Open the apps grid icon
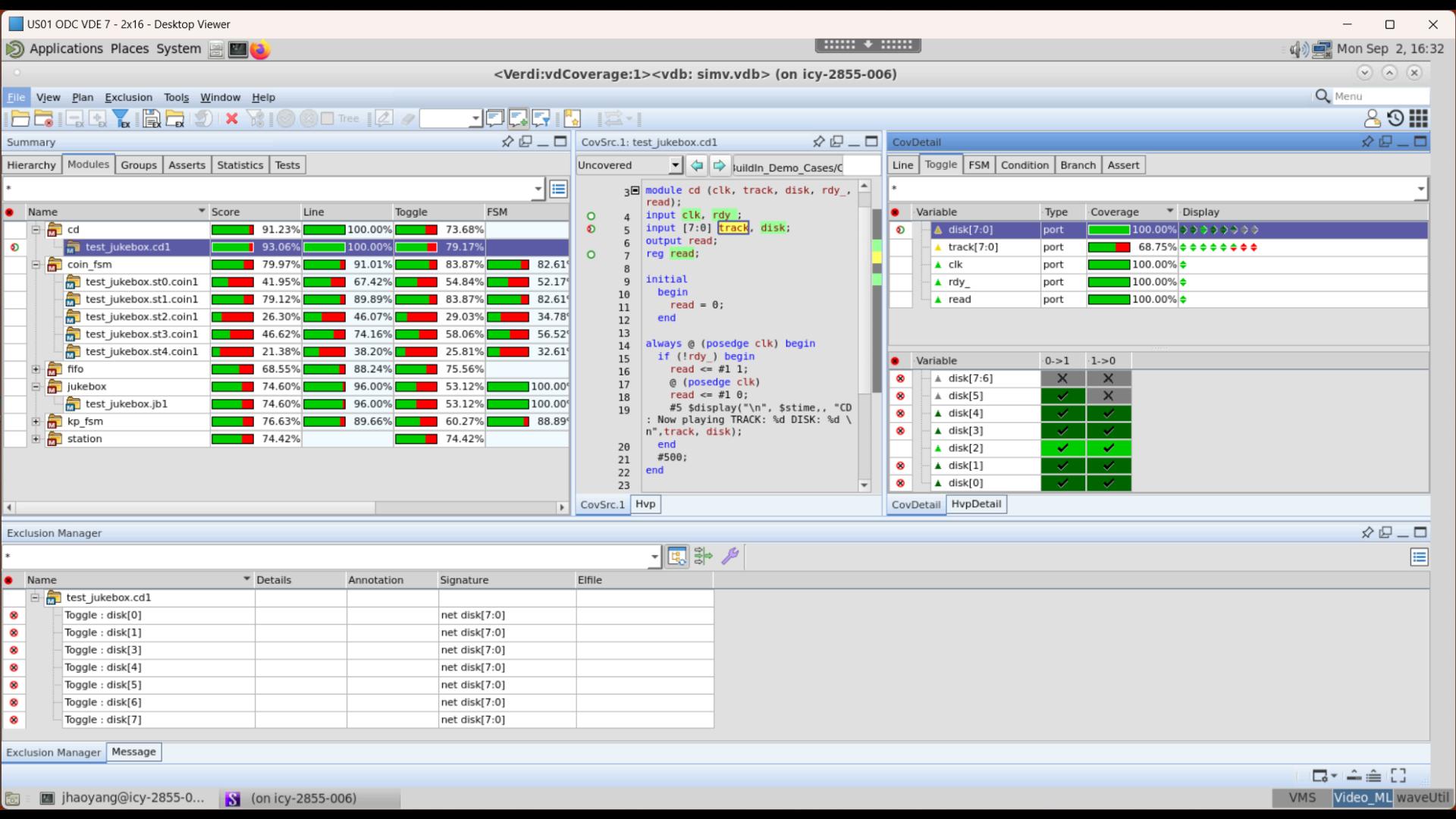The height and width of the screenshot is (819, 1456). tap(1419, 118)
